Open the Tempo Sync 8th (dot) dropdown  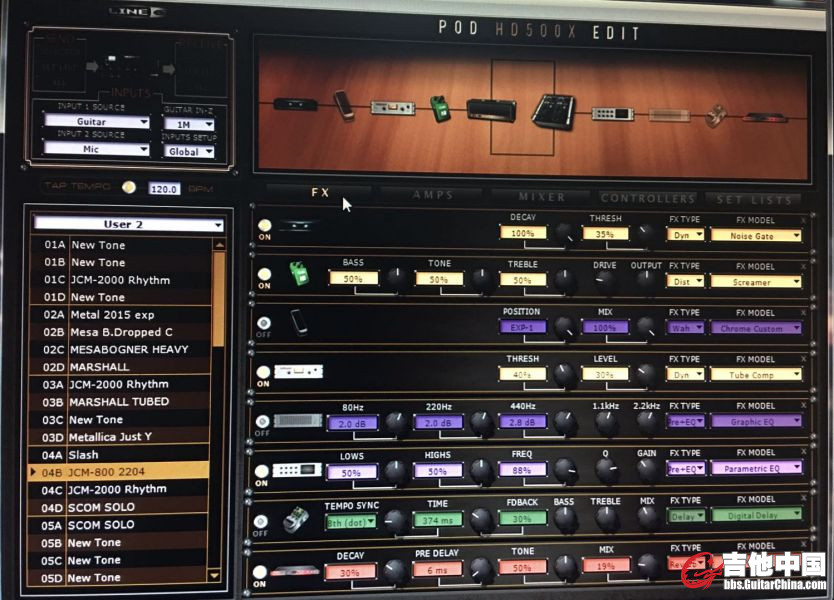click(x=351, y=522)
